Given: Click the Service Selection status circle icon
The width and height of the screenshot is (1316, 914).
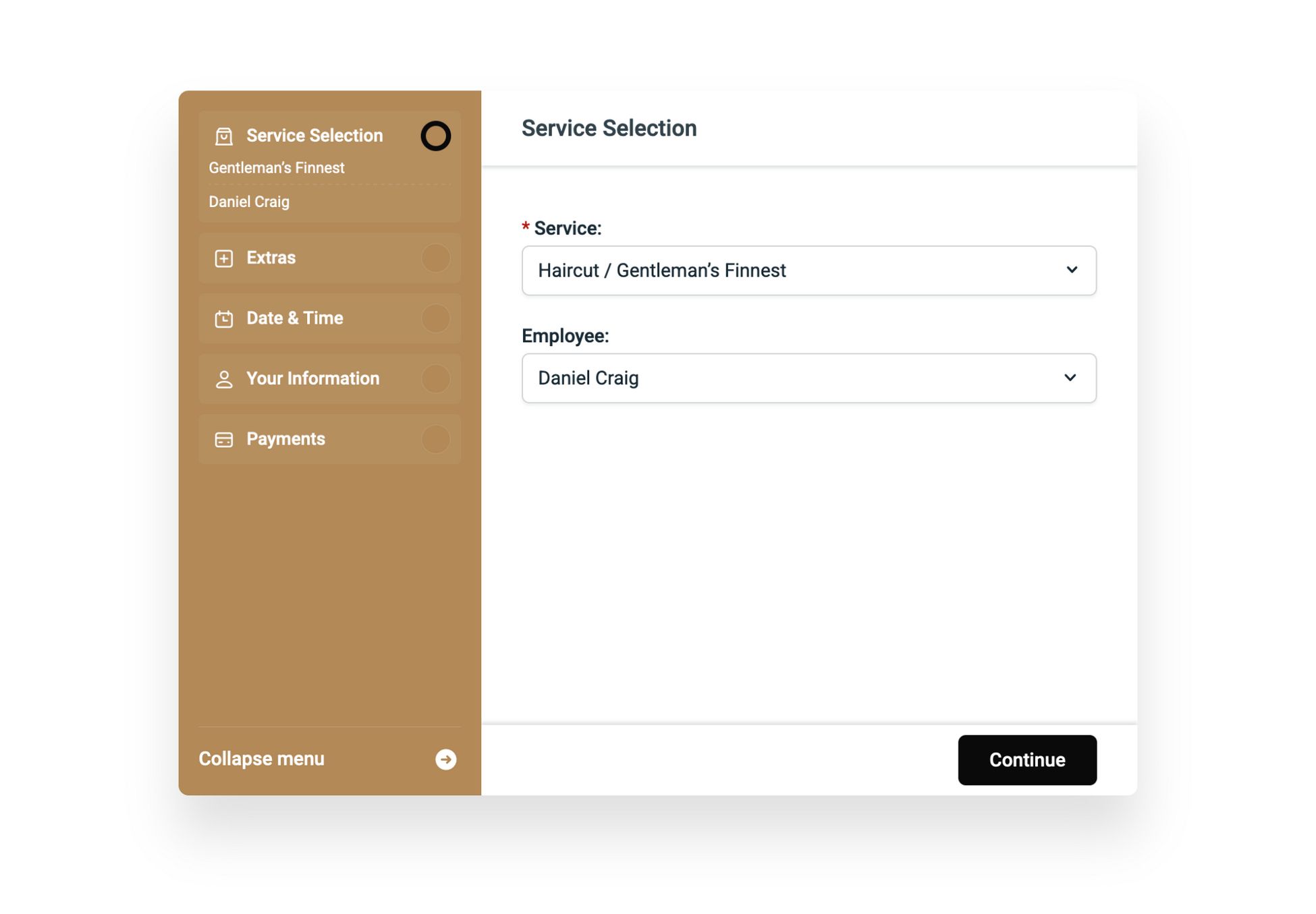Looking at the screenshot, I should [435, 135].
